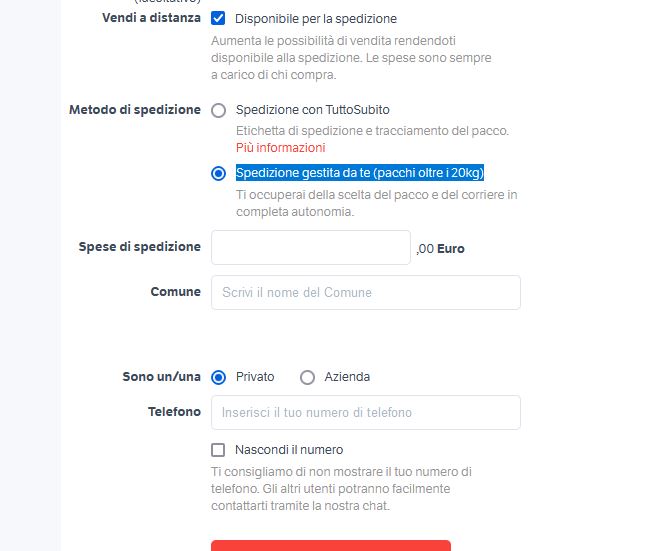
Task: Click the 'Etichetta di spedizione e tracciamento' description
Action: coord(372,130)
